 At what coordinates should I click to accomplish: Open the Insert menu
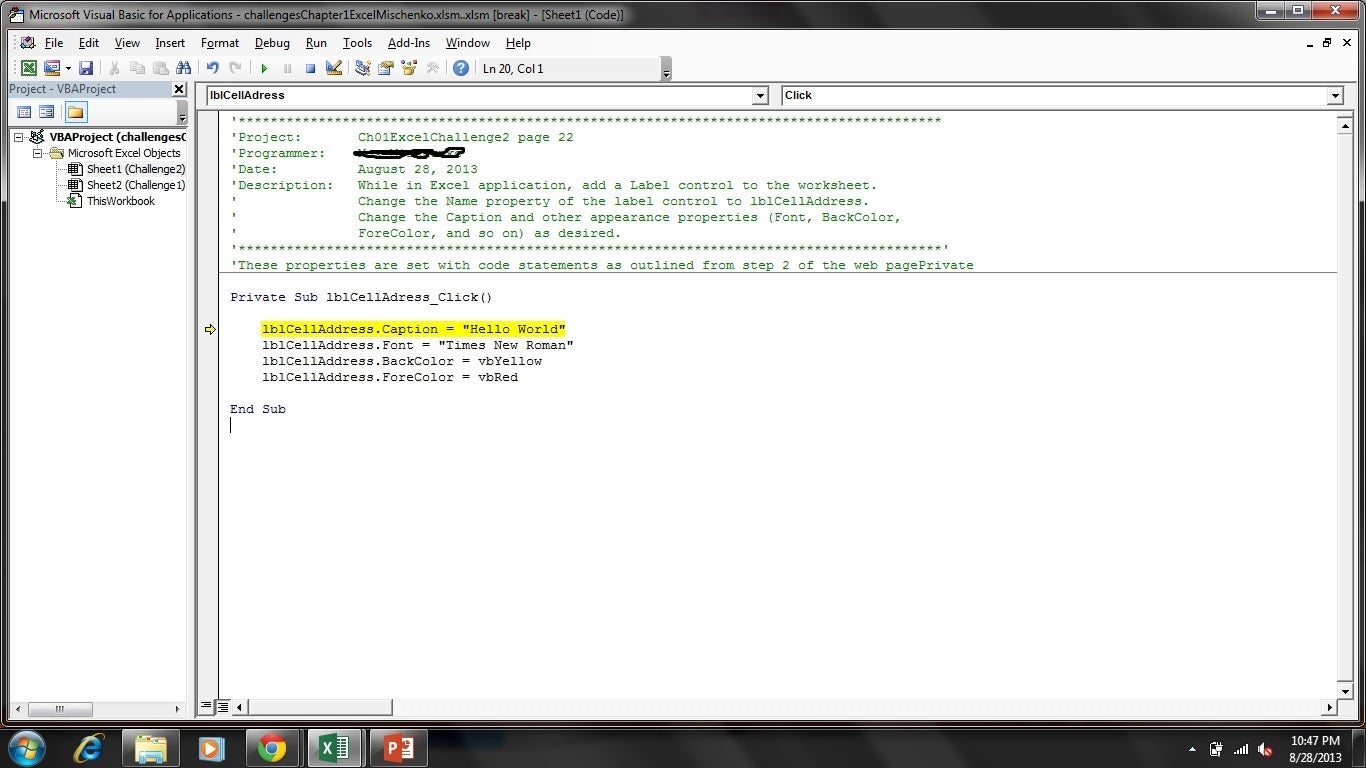pos(170,43)
